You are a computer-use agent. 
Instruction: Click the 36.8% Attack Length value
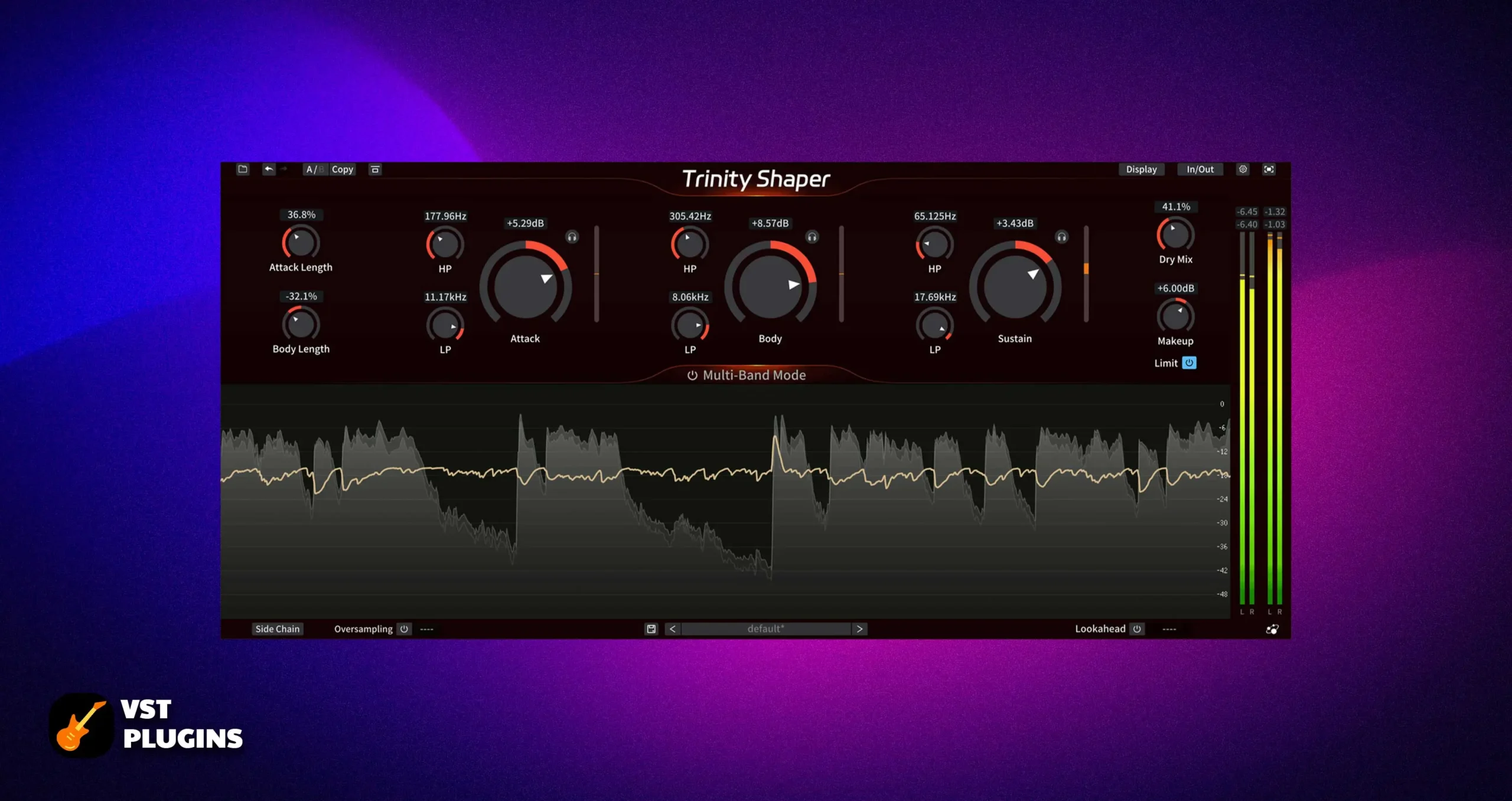click(301, 215)
